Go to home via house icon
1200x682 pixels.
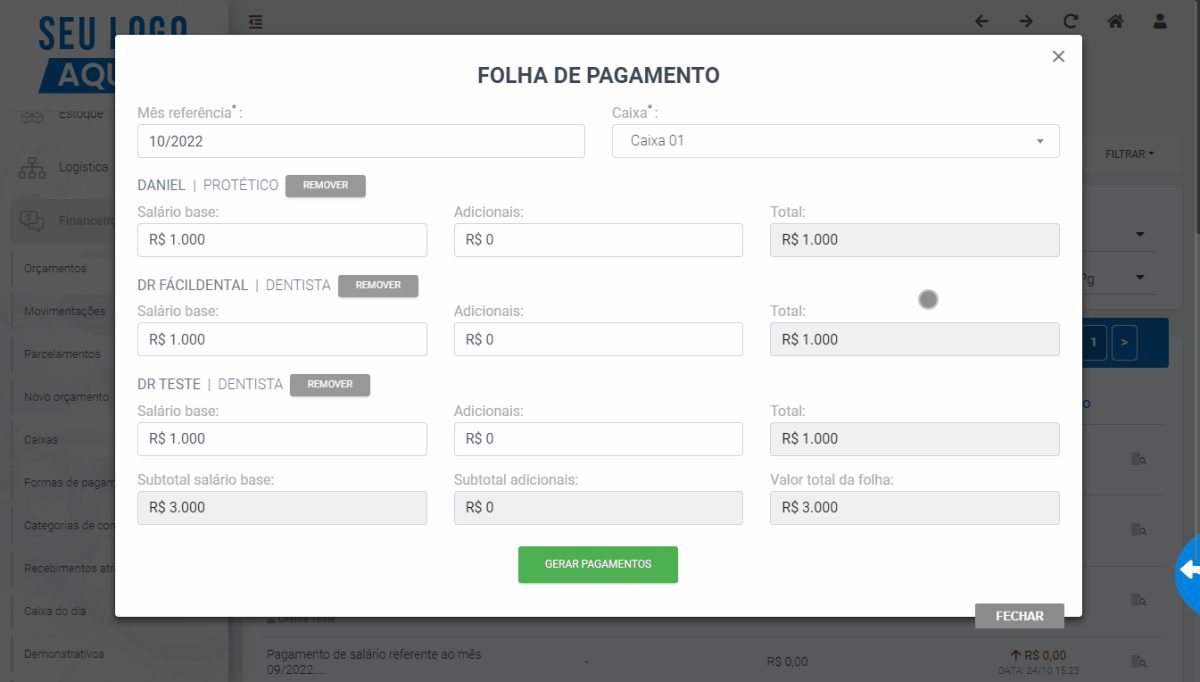click(1115, 21)
